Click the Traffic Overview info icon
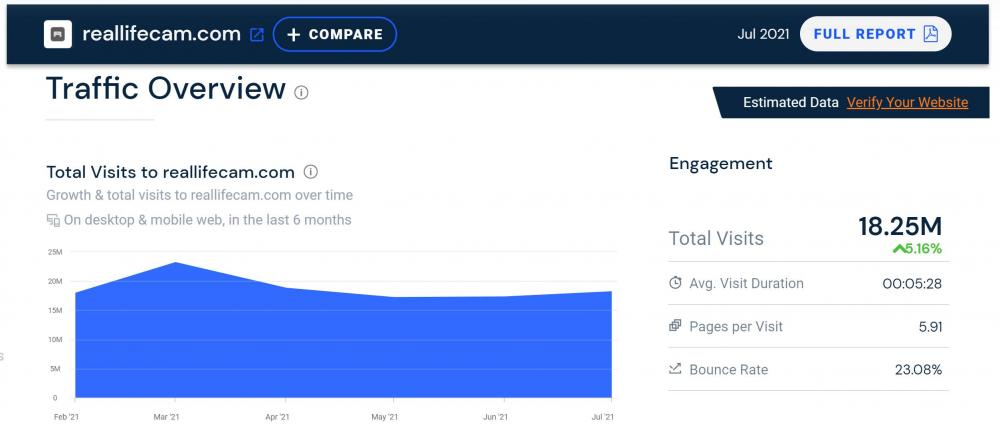The image size is (1000, 440). coord(301,92)
